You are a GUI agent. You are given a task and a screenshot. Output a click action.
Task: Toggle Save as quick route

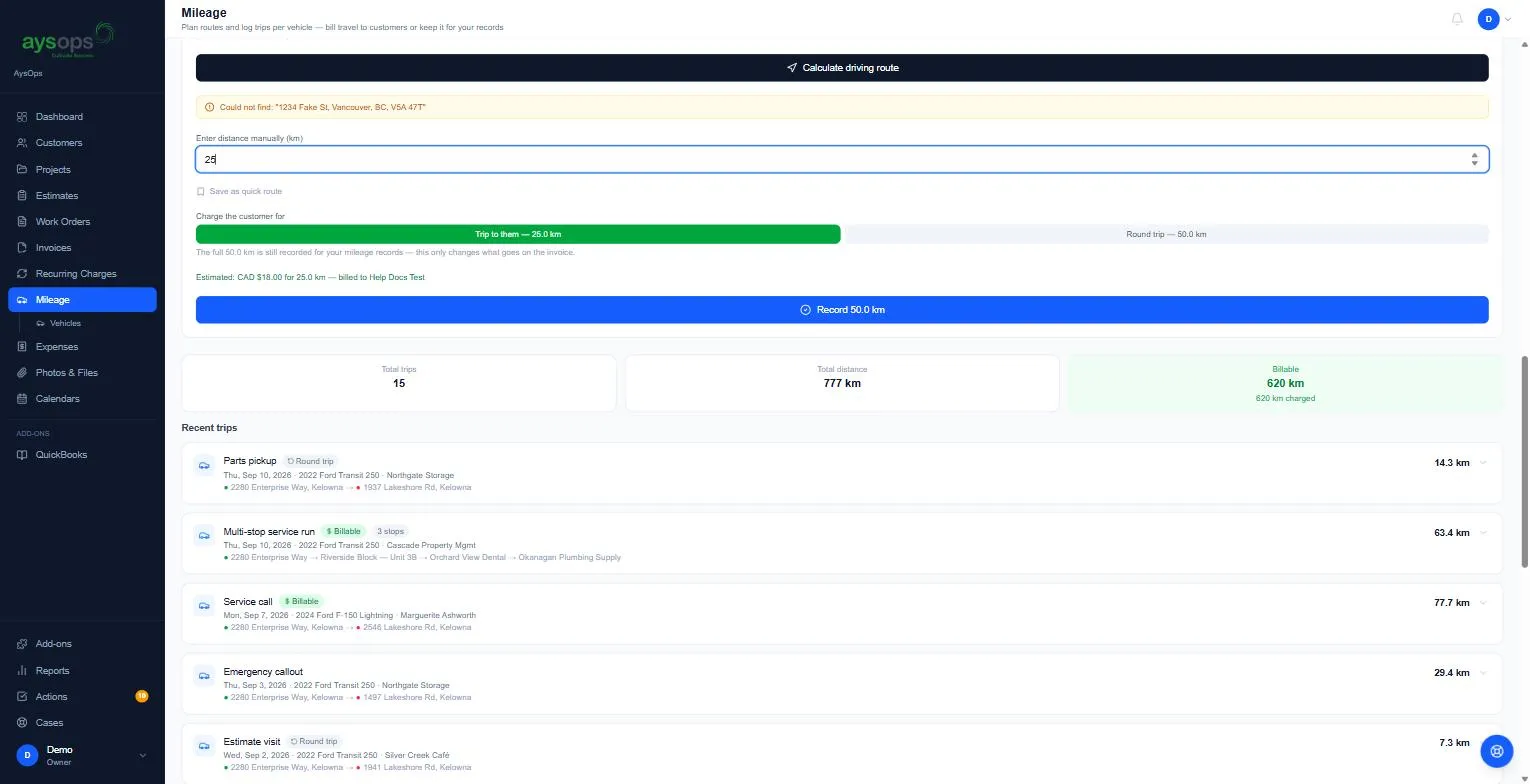click(239, 191)
